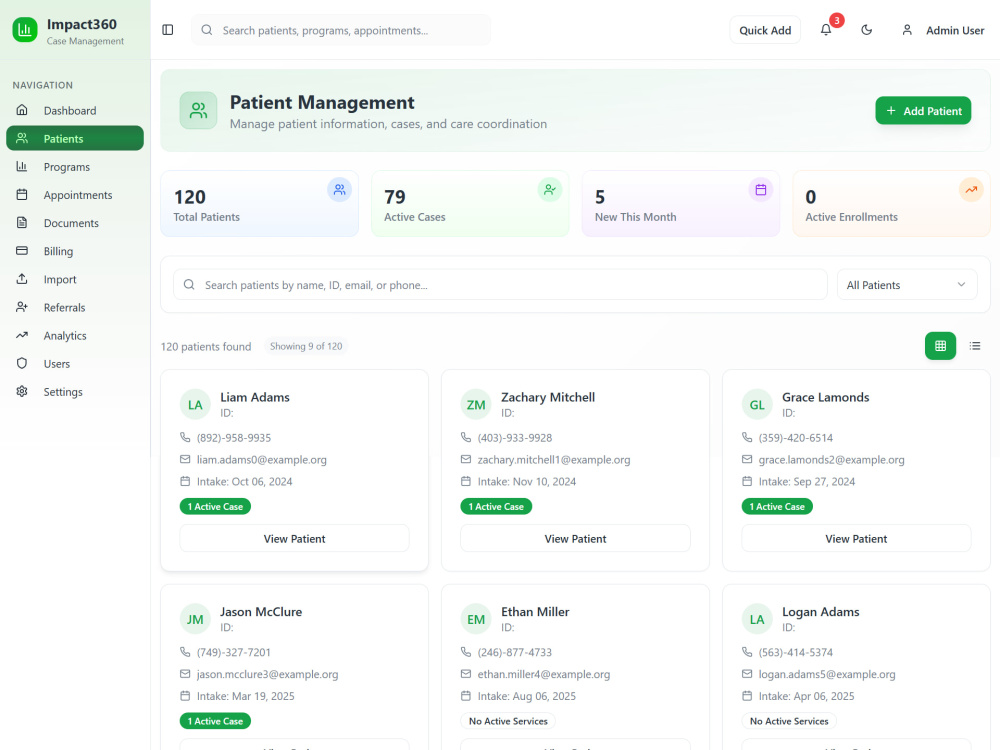Toggle the sidebar panel icon

click(x=168, y=30)
